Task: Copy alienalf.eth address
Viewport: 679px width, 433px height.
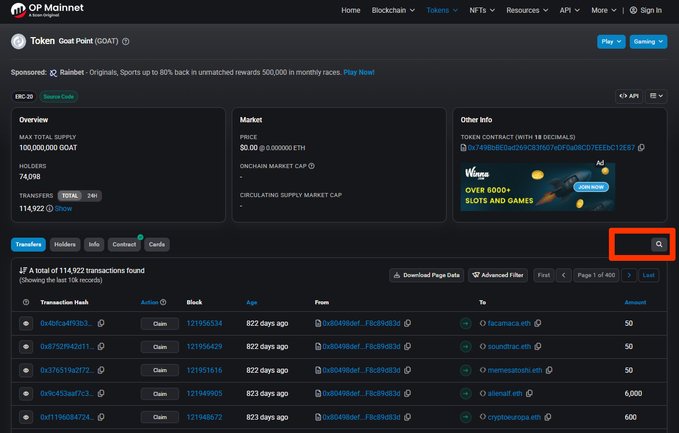Action: pyautogui.click(x=529, y=394)
